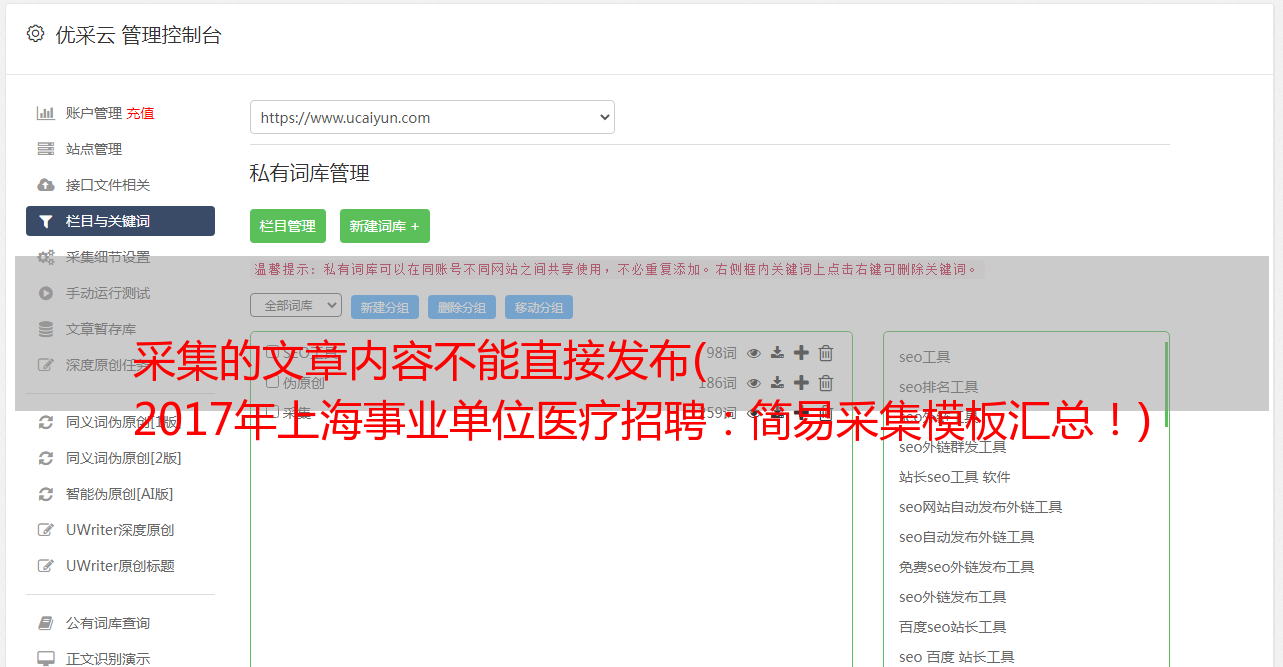This screenshot has height=667, width=1283.
Task: Click the 私有词库管理 heading
Action: 310,173
